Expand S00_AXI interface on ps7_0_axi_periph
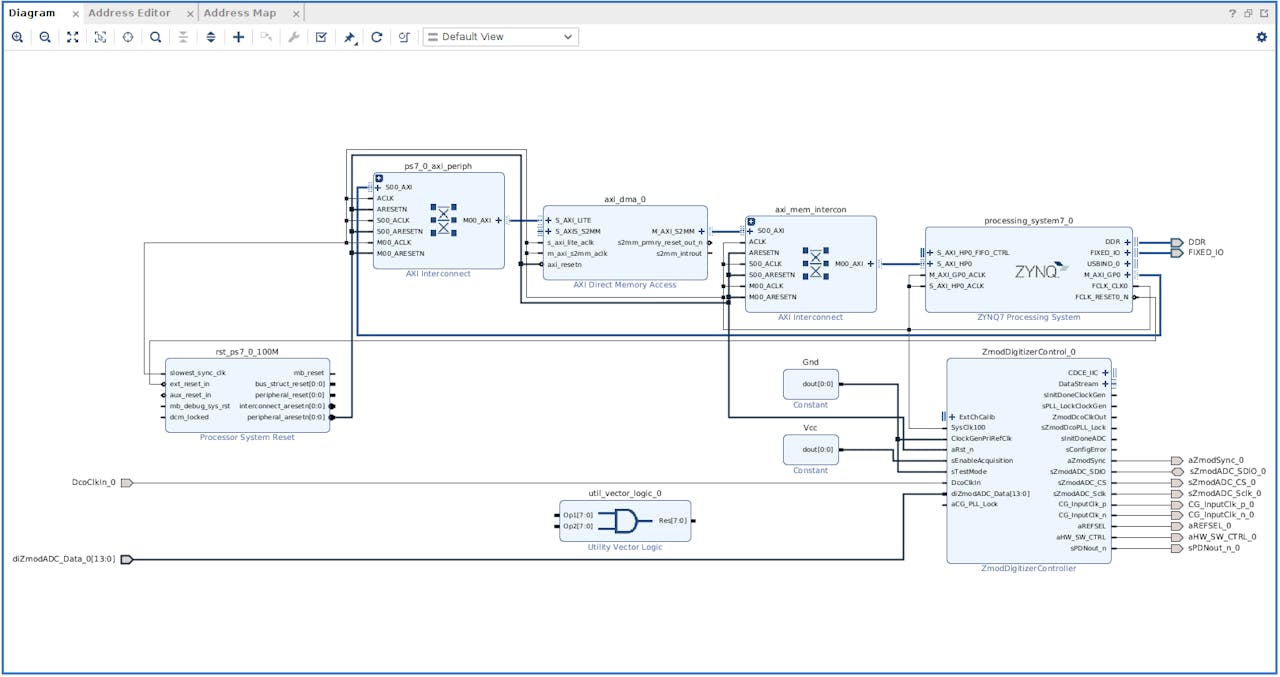This screenshot has width=1280, height=677. point(378,187)
